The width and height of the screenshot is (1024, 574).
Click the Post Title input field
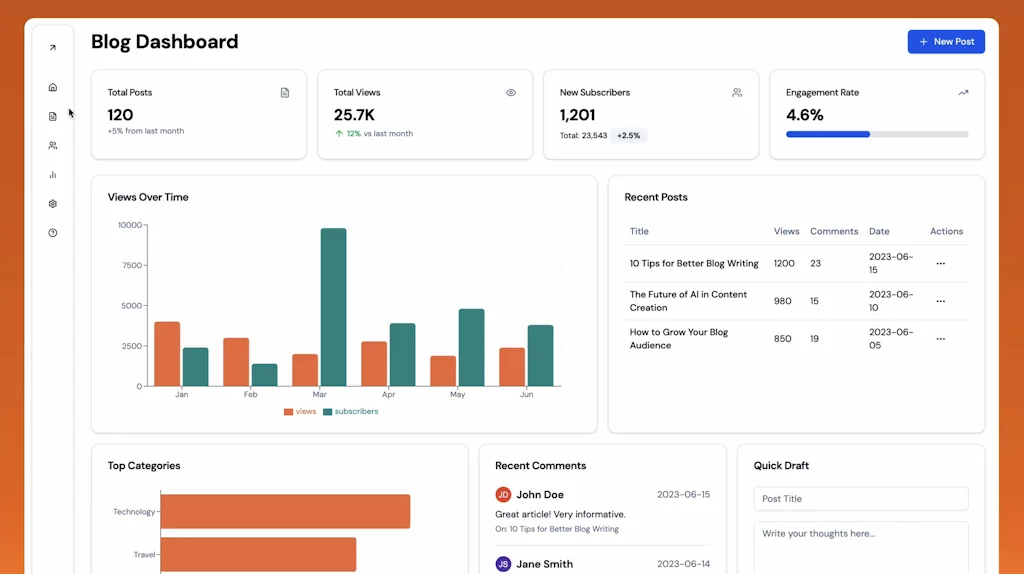[861, 499]
